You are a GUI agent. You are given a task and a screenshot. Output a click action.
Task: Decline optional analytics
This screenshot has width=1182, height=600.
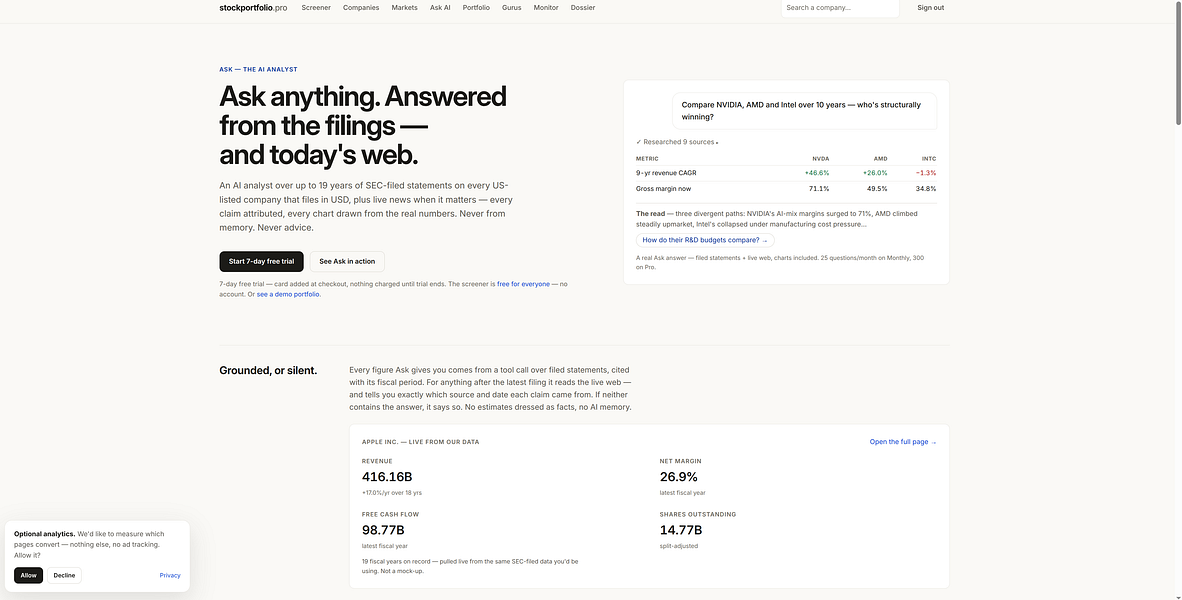click(64, 575)
